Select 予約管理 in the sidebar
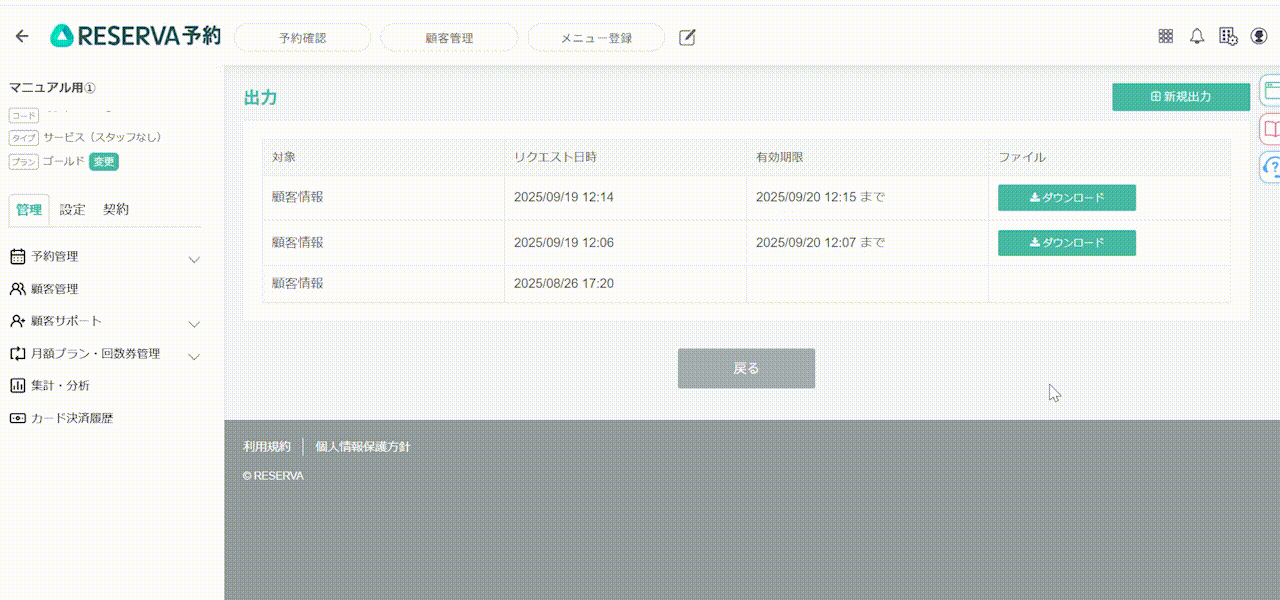Screen dimensions: 1280x600 [x=55, y=257]
